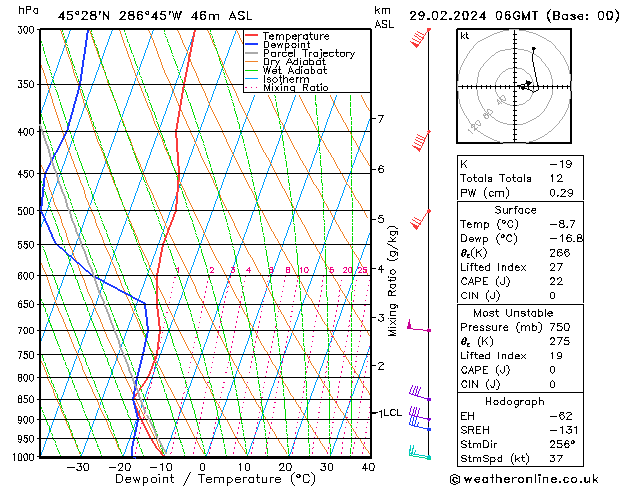The image size is (629, 486).
Task: Click the Most Unstable theta-e value 275
Action: click(560, 342)
